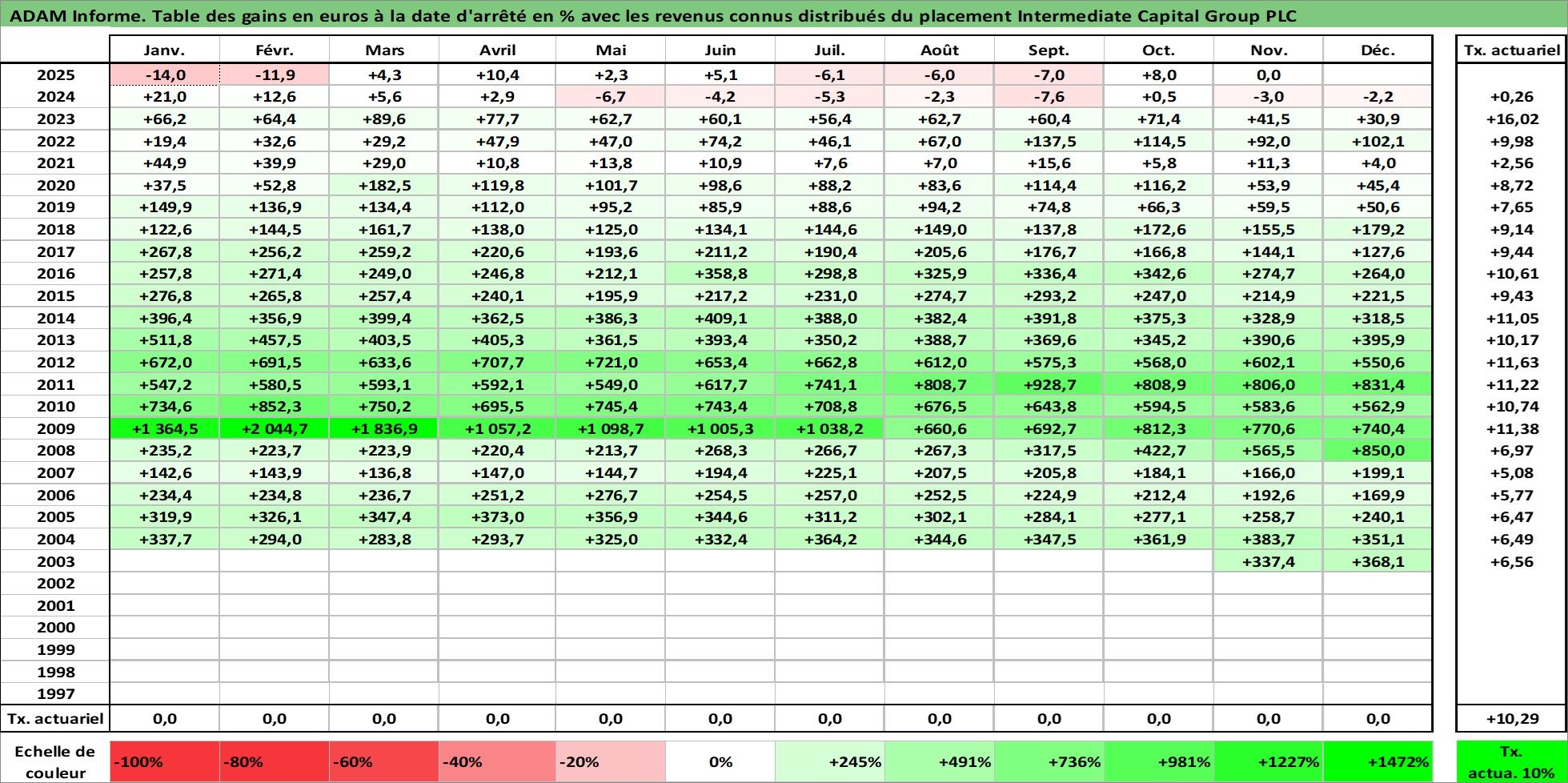Select the +565,5 cell for Nov. 2008

pyautogui.click(x=1269, y=451)
